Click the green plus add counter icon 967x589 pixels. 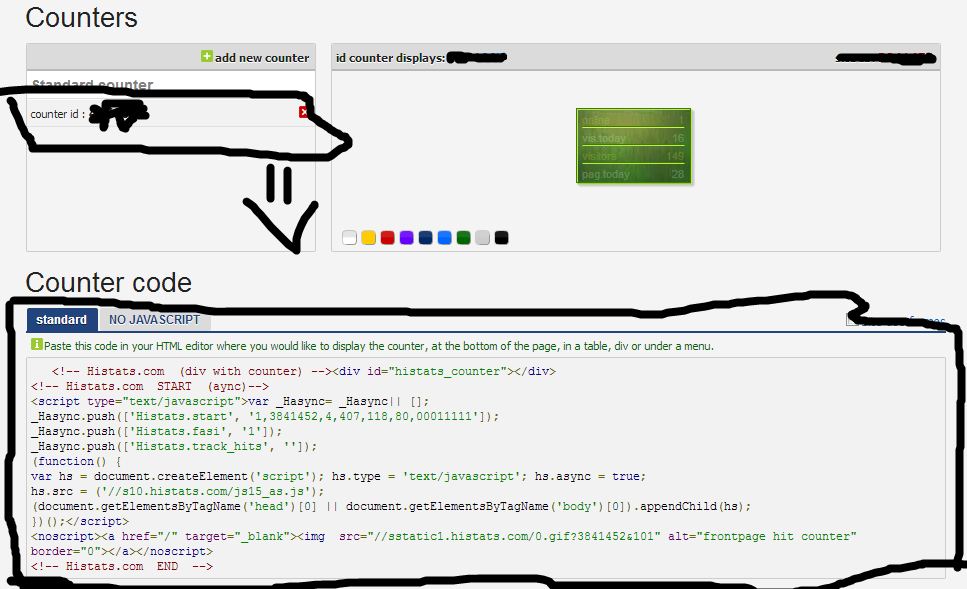pyautogui.click(x=207, y=57)
